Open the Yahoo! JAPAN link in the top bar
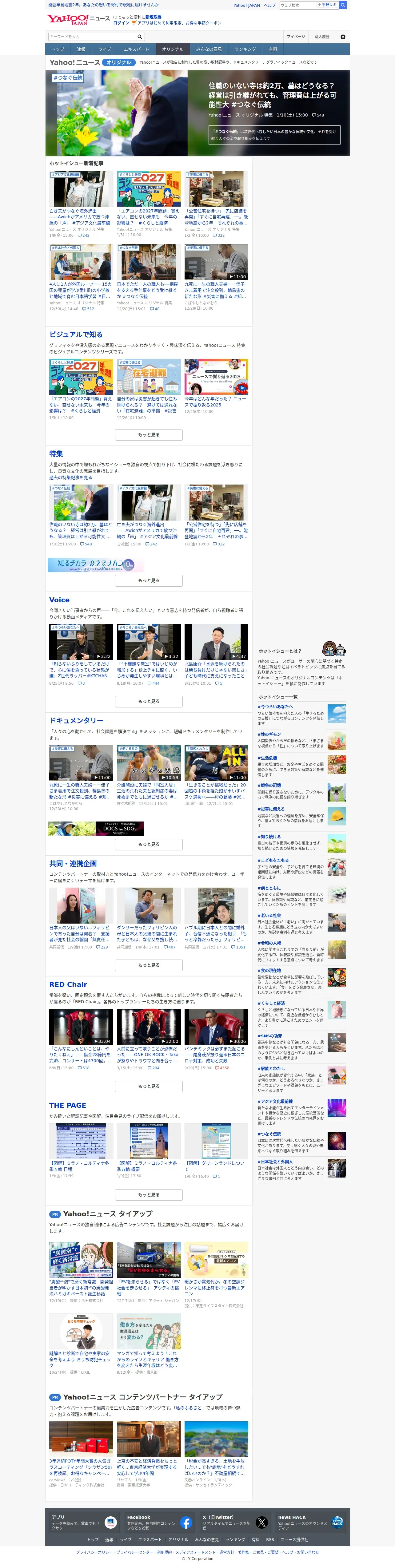The height and width of the screenshot is (1568, 395). tap(246, 5)
